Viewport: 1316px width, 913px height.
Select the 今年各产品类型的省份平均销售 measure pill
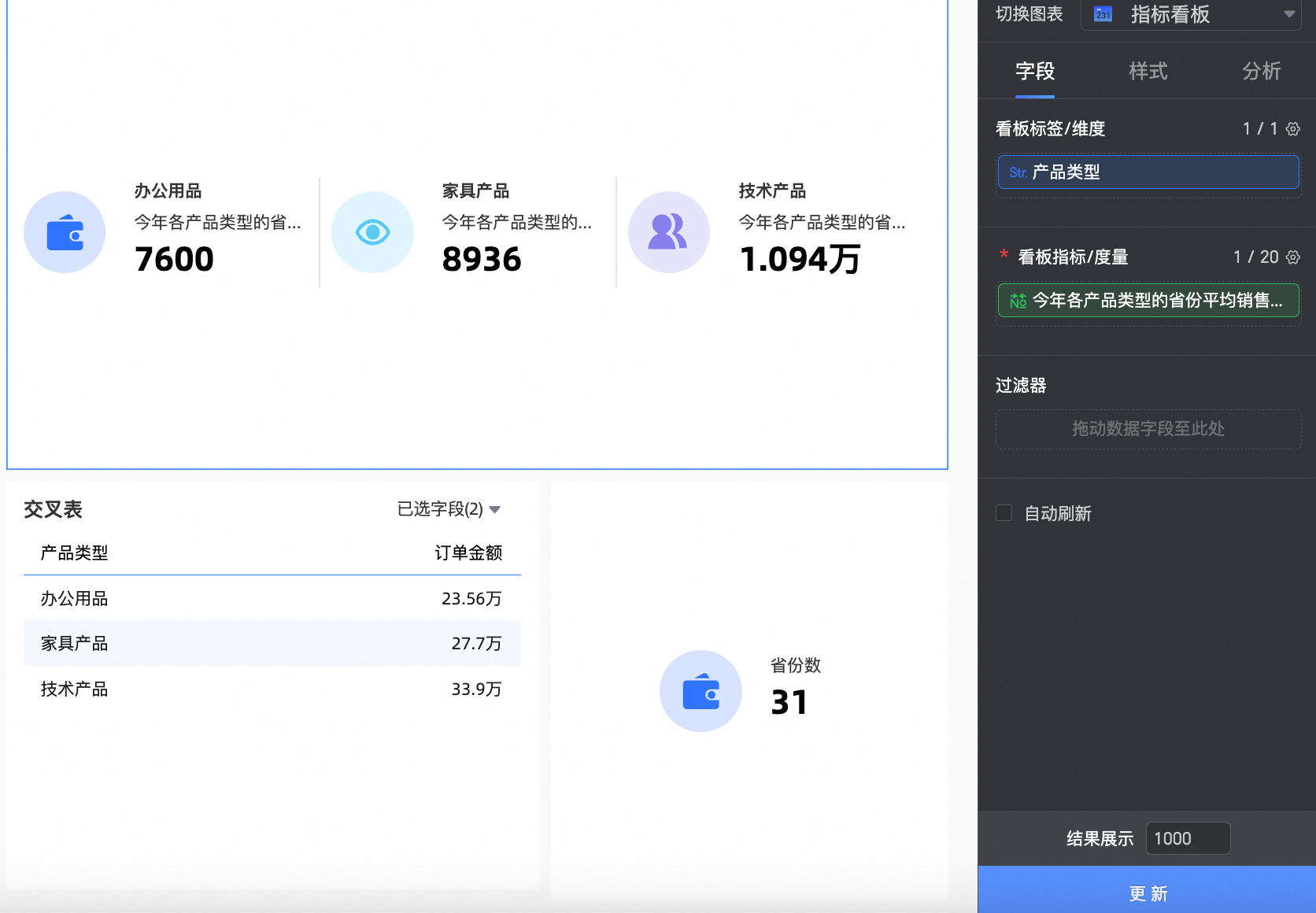coord(1148,301)
